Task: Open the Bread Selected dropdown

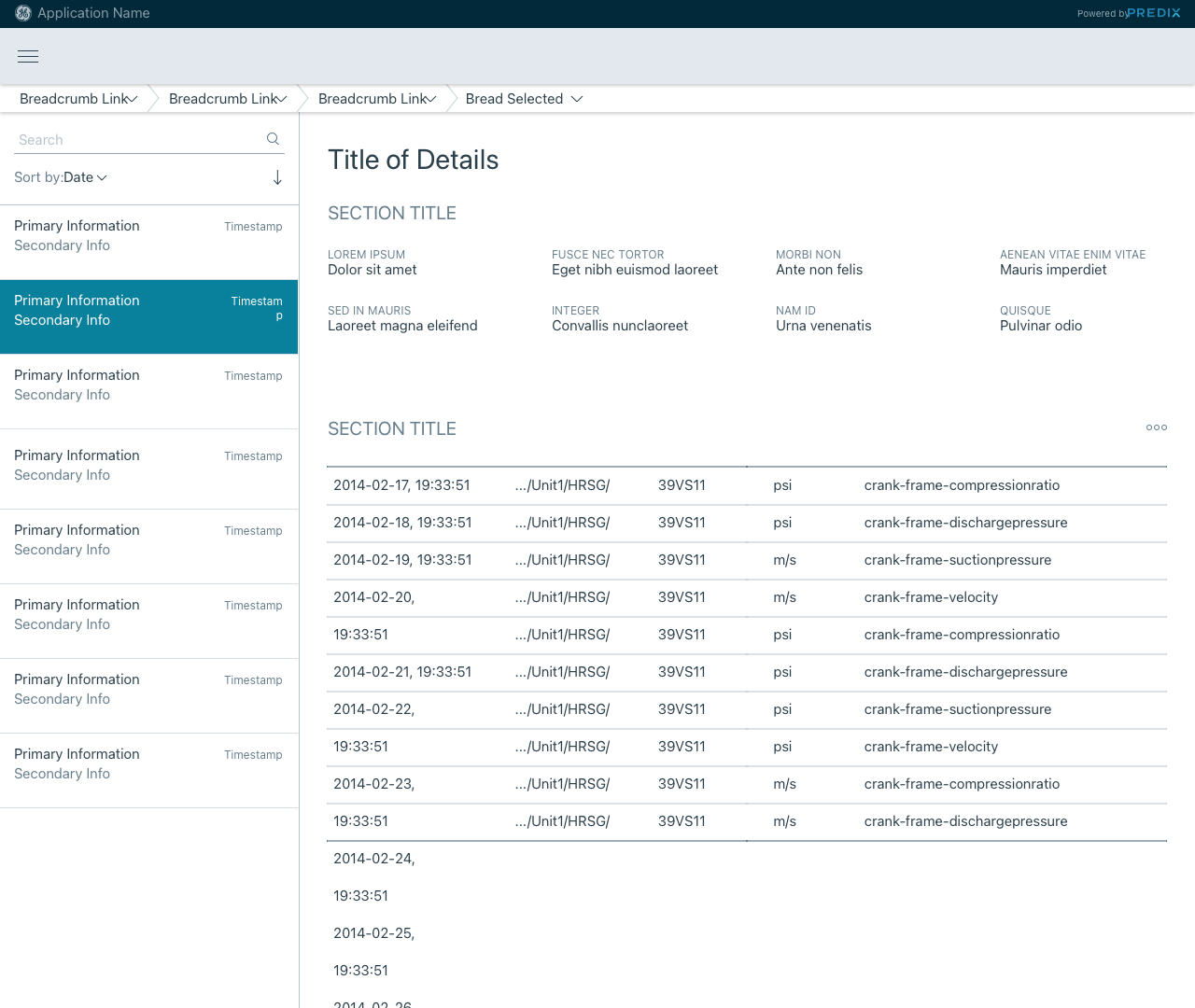Action: [577, 99]
